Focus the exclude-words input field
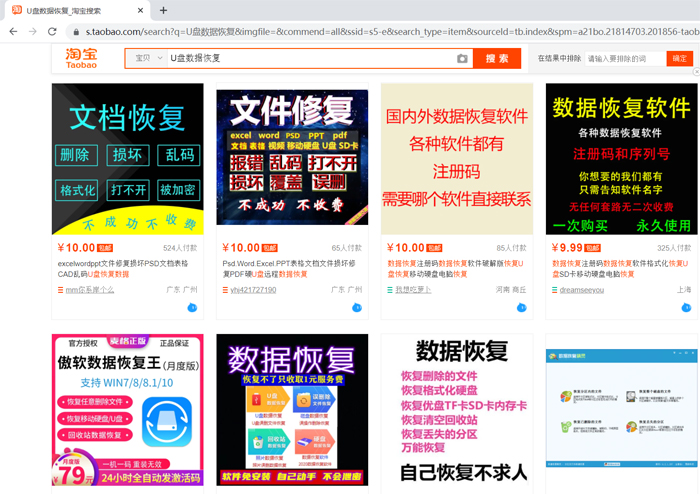Screen dimensions: 700x494 (624, 59)
